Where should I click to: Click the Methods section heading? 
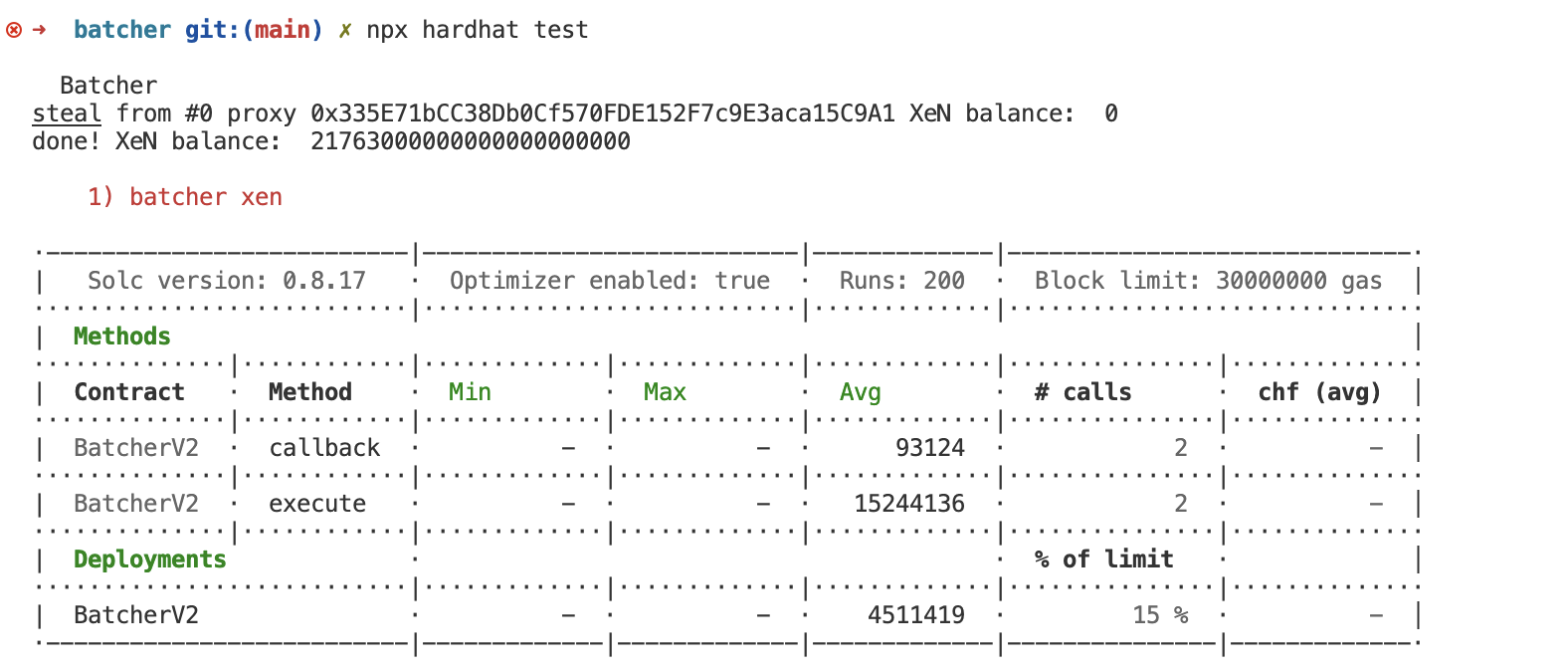pyautogui.click(x=121, y=336)
